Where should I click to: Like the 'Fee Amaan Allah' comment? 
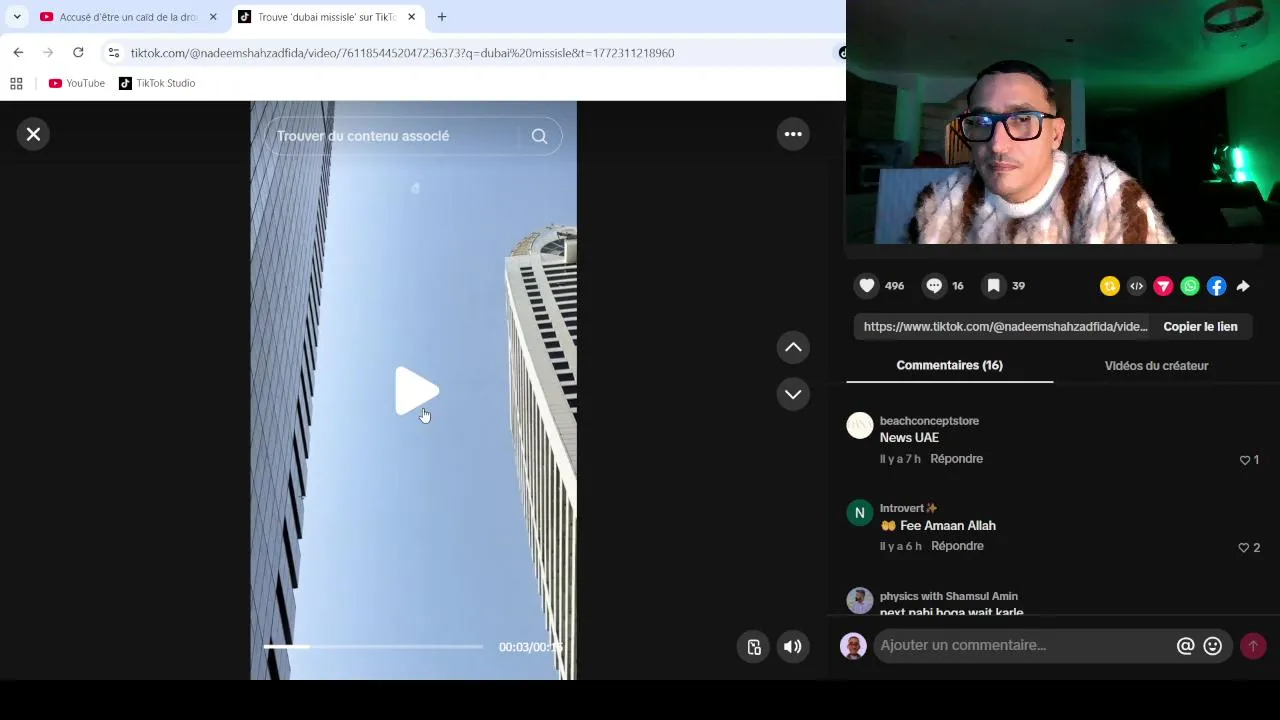1244,548
